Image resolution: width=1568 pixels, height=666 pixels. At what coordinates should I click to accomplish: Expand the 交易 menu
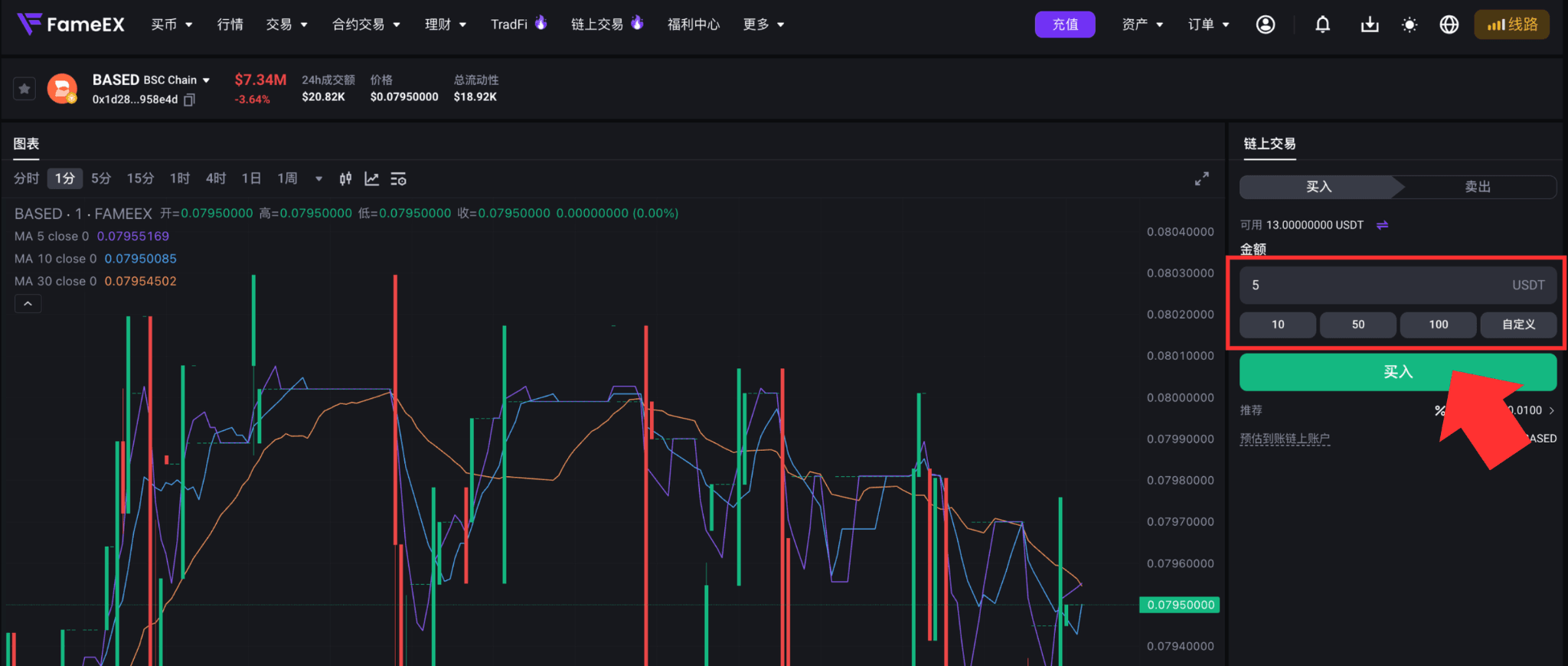click(x=286, y=24)
